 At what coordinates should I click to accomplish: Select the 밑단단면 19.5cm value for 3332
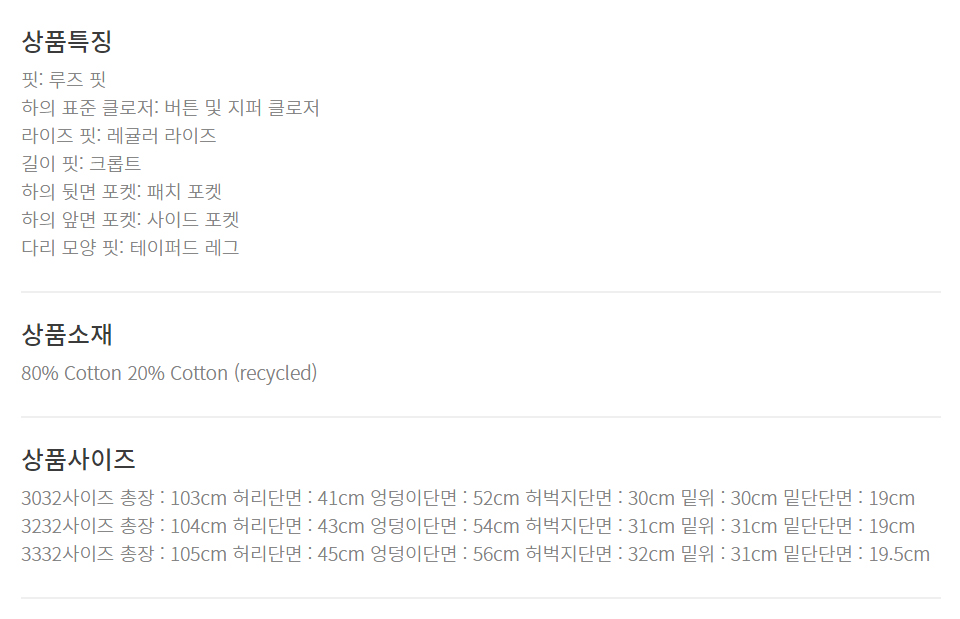tap(900, 554)
